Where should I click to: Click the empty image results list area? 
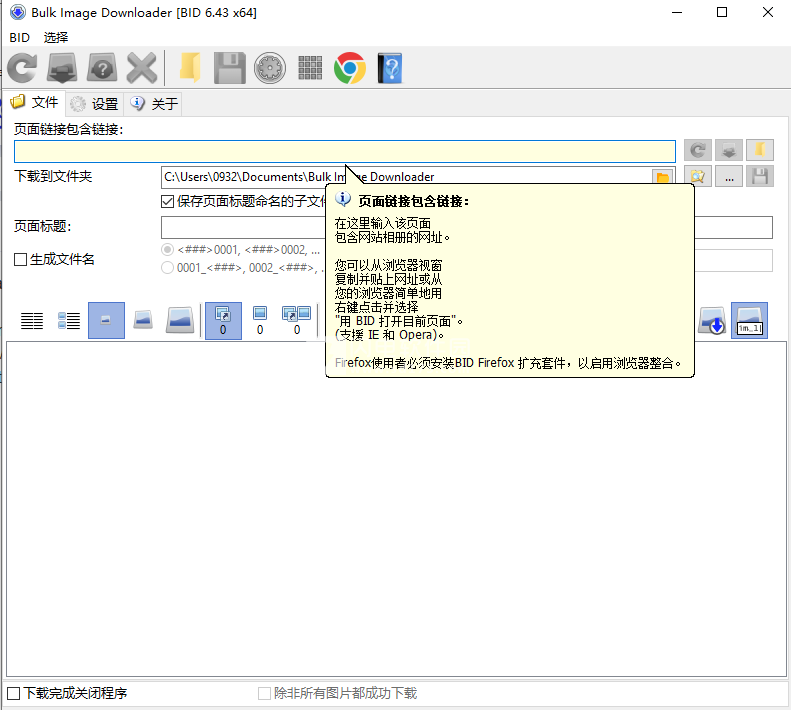pyautogui.click(x=396, y=509)
